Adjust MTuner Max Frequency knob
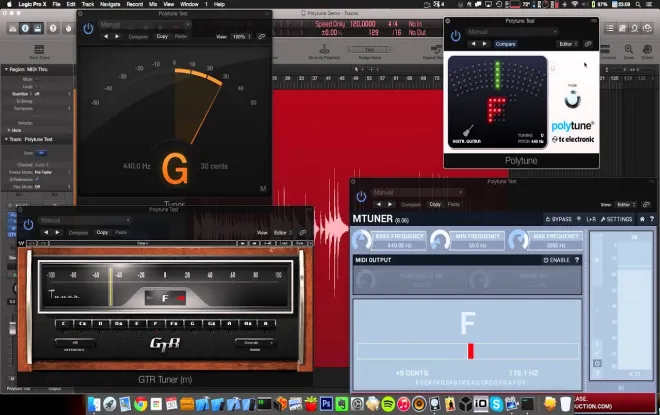The width and height of the screenshot is (660, 415). pos(518,240)
